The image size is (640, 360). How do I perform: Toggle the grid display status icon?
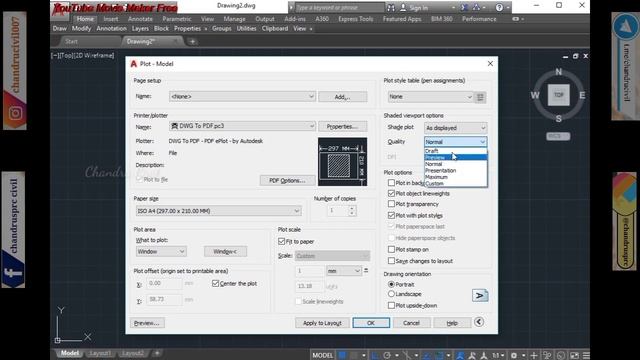coord(342,355)
